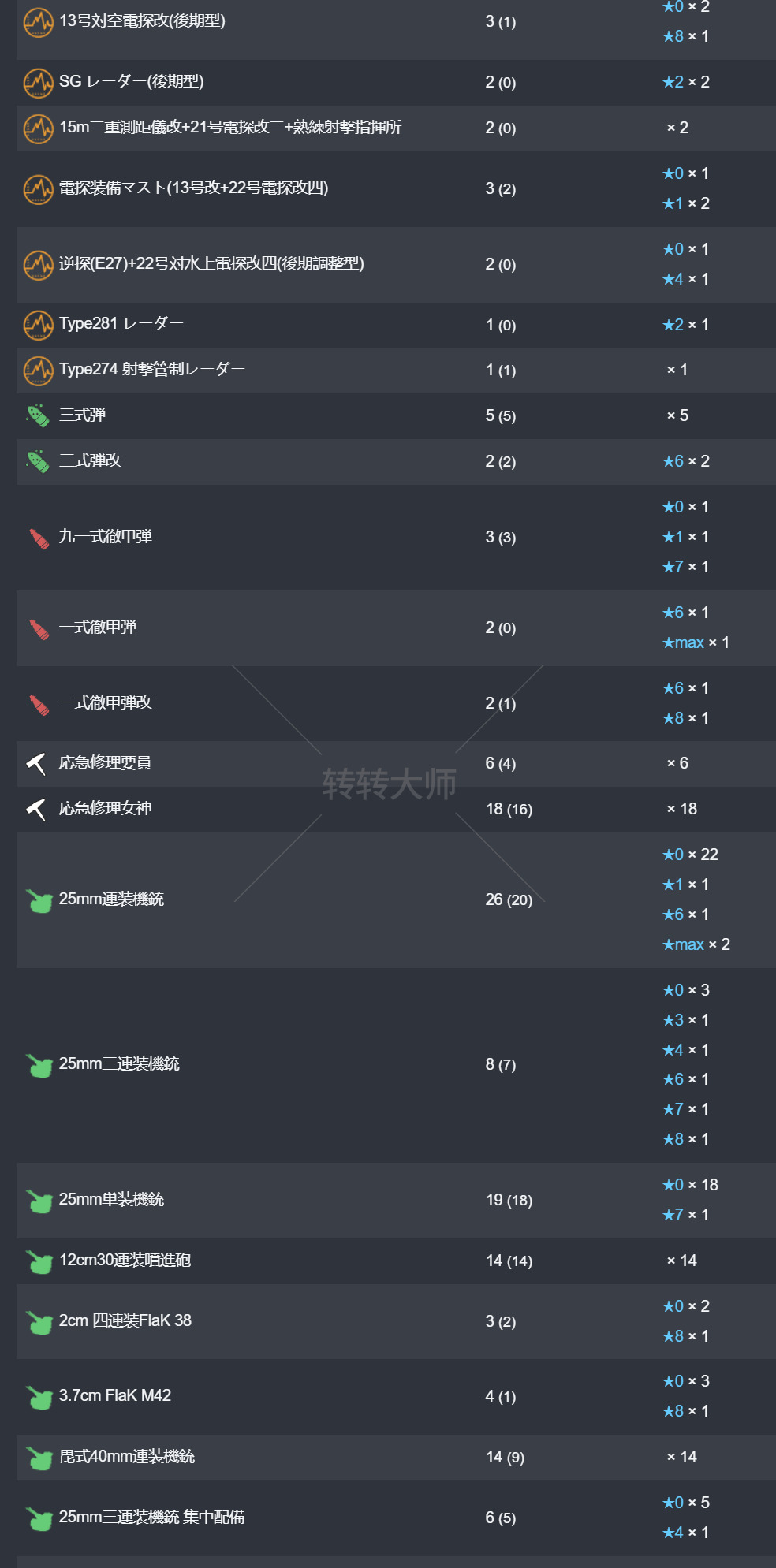Click the red shell icon beside 九一式徹甲弾
This screenshot has width=776, height=1568.
(39, 538)
